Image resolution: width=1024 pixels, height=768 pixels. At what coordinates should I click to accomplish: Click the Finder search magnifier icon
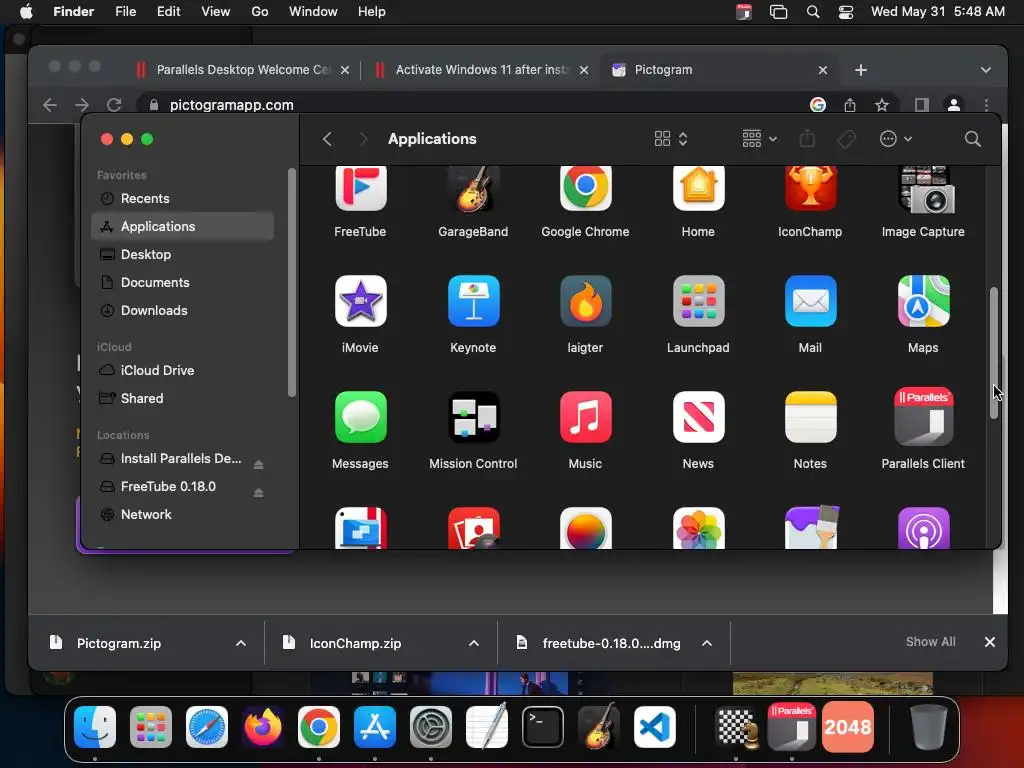(x=972, y=139)
